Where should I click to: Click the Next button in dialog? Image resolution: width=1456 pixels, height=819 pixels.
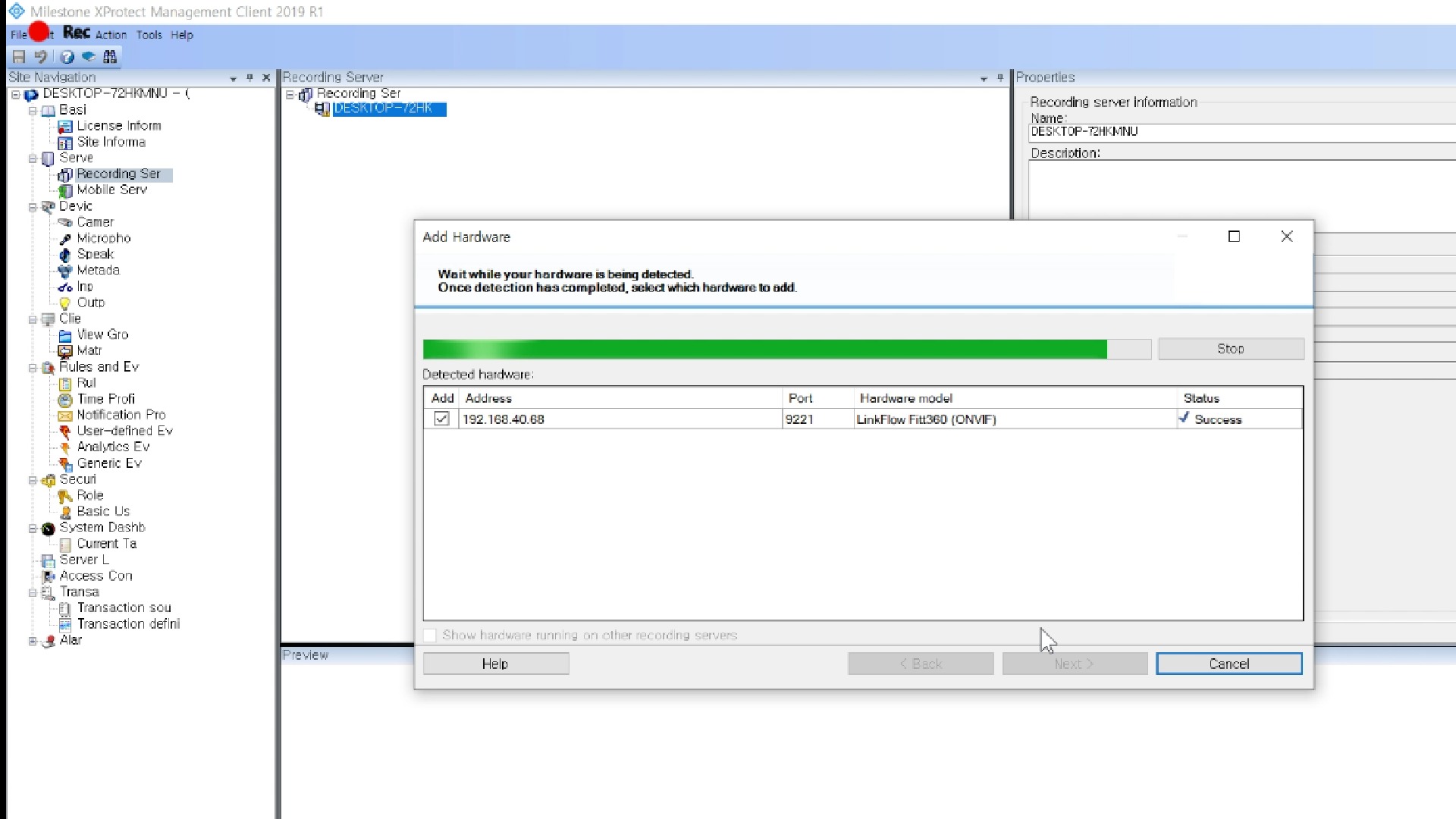[1075, 664]
